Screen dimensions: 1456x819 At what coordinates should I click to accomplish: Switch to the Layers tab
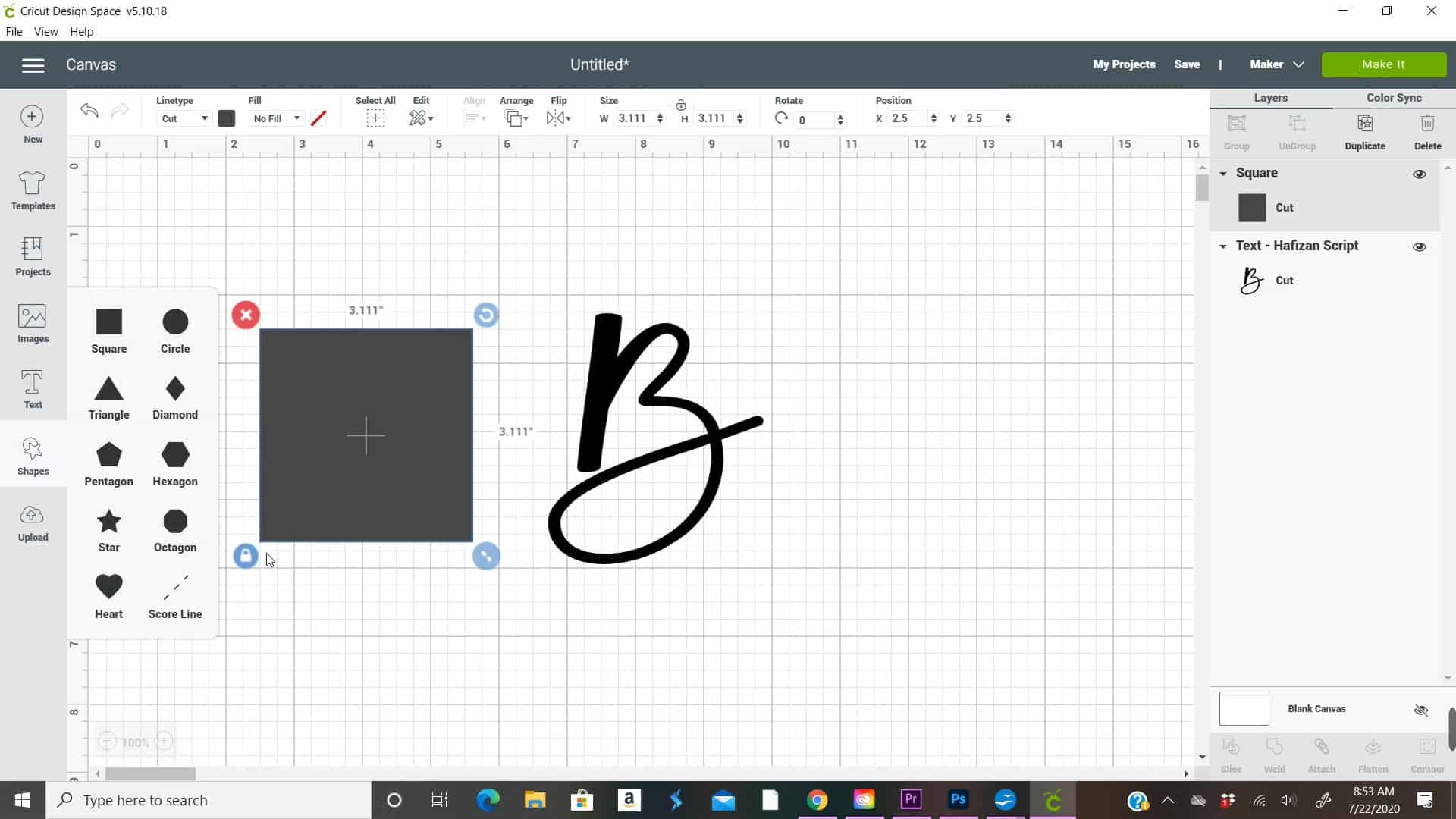pyautogui.click(x=1271, y=98)
